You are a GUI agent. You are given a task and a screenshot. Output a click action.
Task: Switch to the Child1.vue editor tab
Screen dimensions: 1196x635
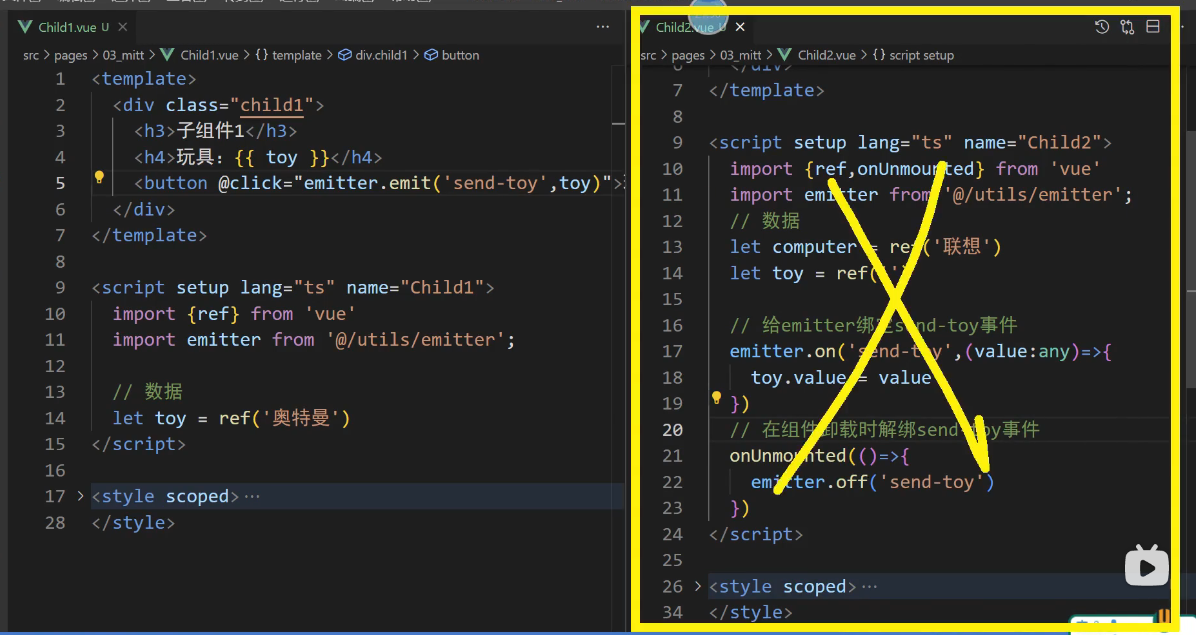pos(67,27)
